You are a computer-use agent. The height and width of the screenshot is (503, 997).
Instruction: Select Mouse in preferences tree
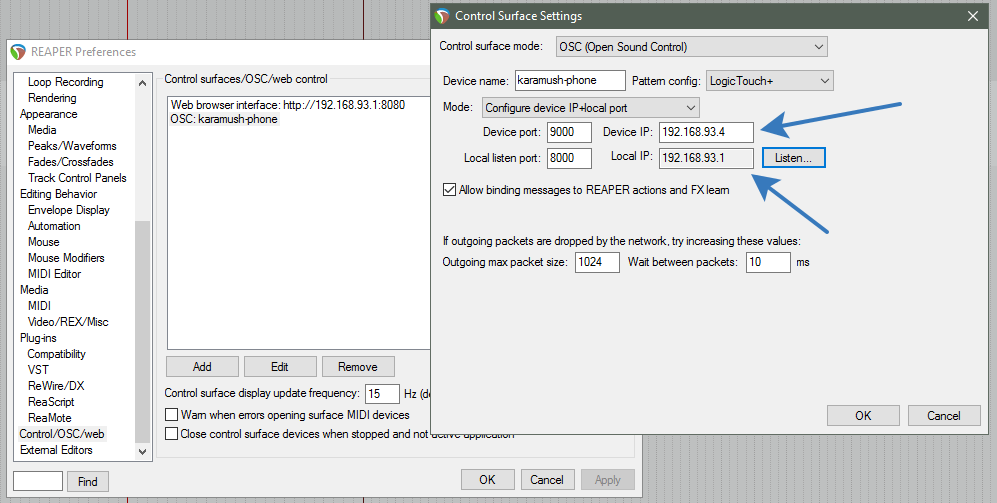(43, 242)
